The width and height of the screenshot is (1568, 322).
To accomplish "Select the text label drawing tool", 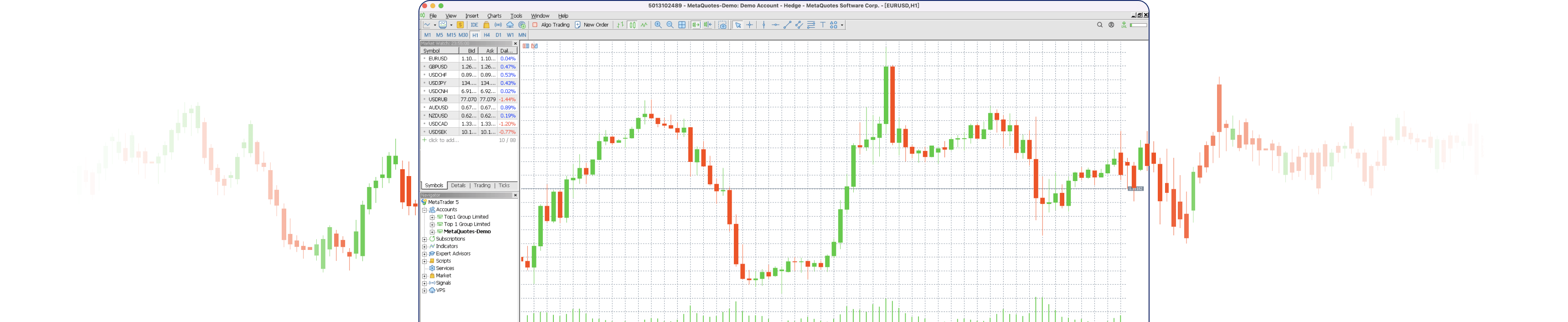I will tap(822, 25).
